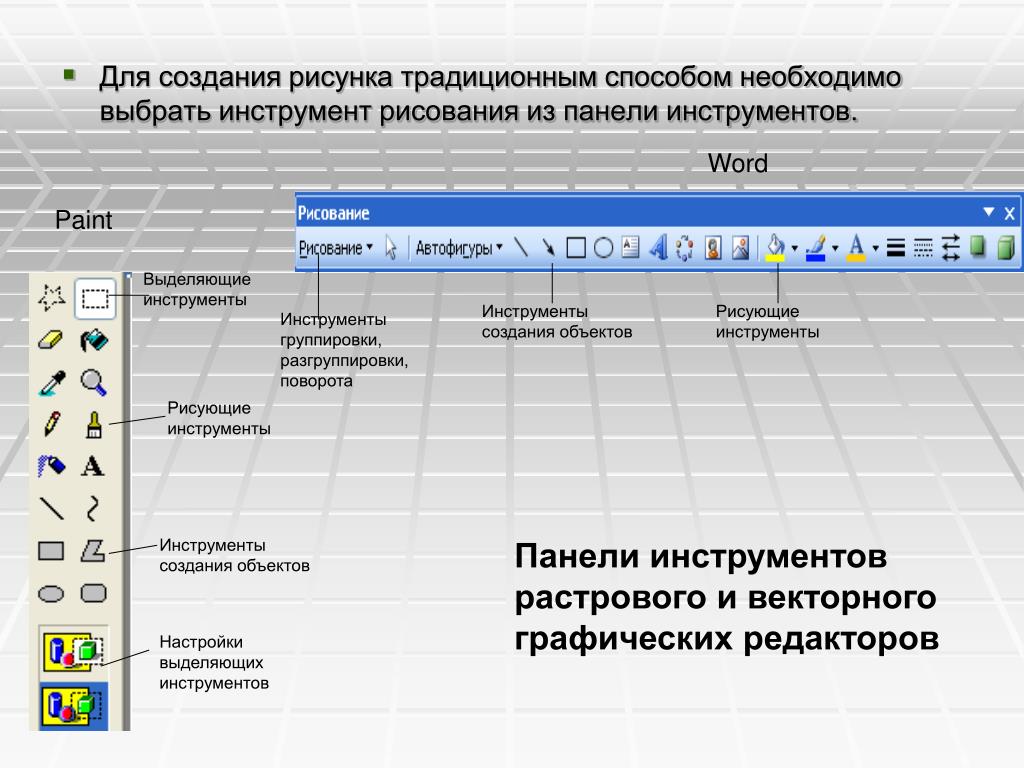Pick the Polygon tool in Paint

(93, 551)
